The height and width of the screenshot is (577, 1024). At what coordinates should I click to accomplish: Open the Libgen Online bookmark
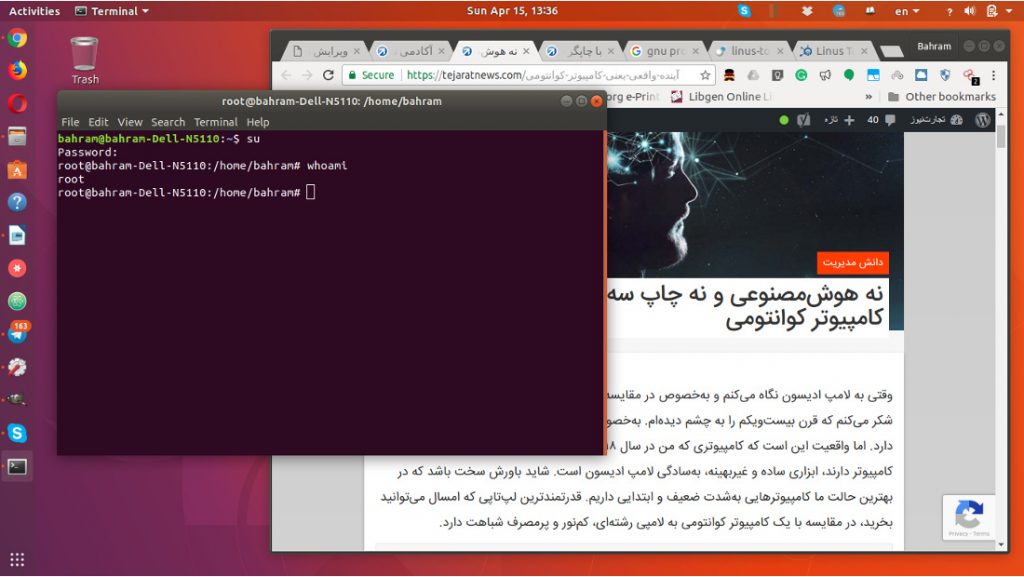pos(722,97)
